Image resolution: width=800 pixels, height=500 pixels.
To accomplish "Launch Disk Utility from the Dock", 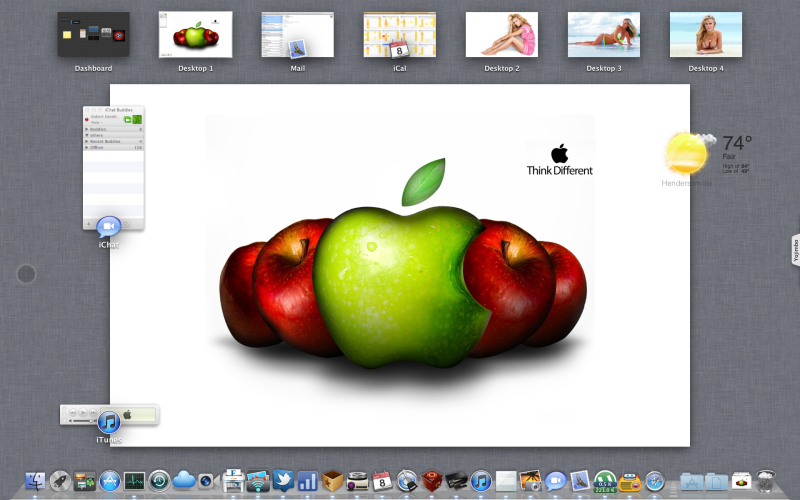I will point(407,481).
